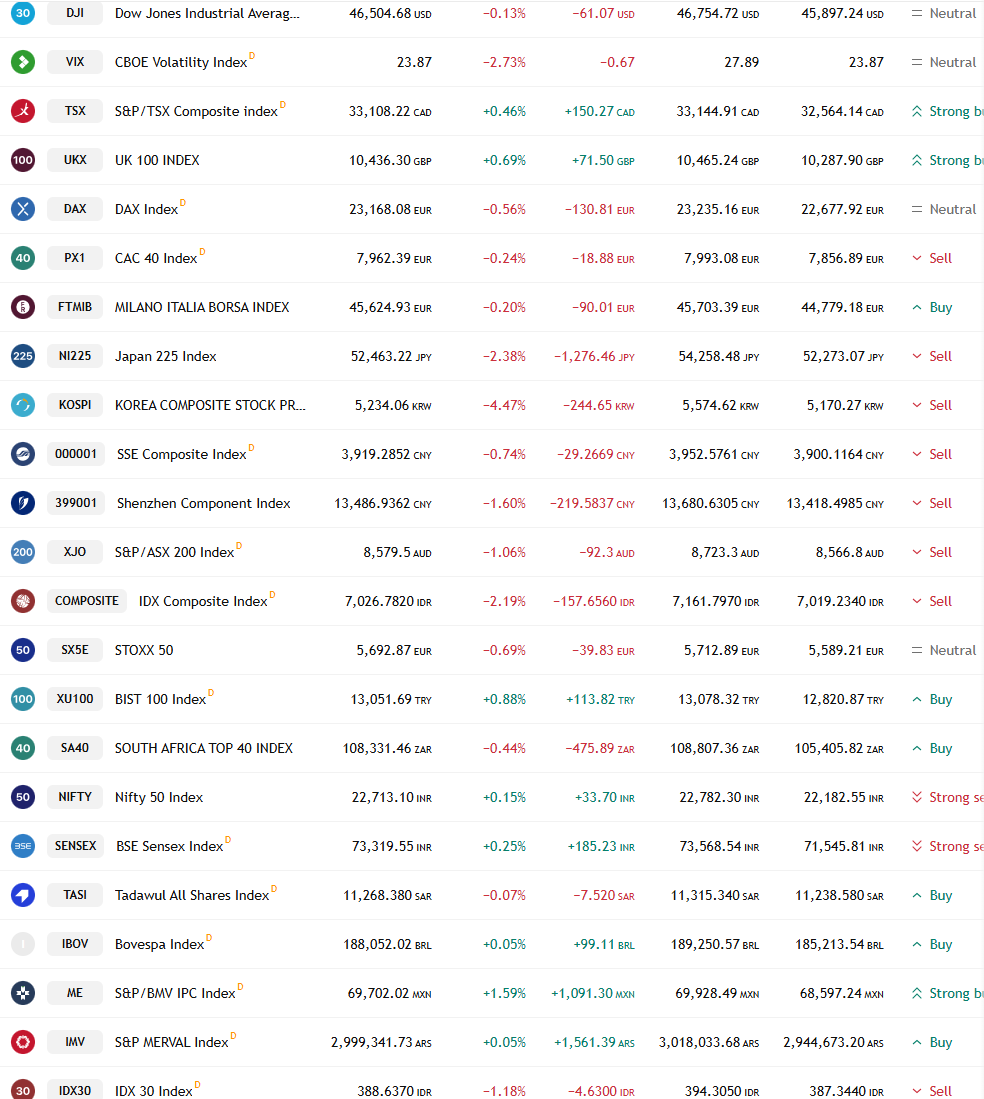Open the SENSEX ticker symbol badge
984x1099 pixels.
(76, 846)
